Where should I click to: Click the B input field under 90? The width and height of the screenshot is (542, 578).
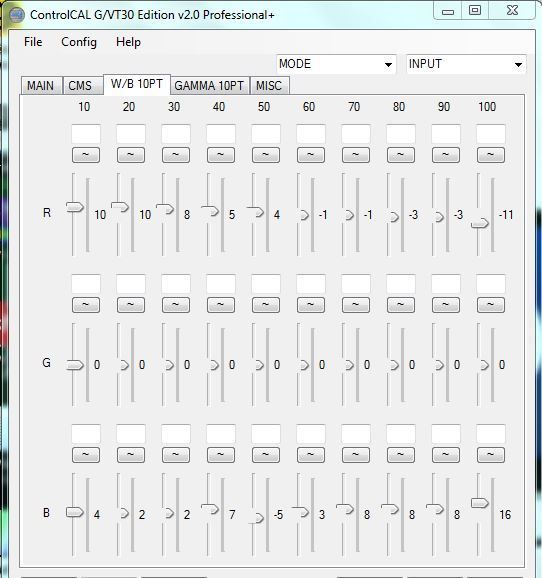point(446,434)
